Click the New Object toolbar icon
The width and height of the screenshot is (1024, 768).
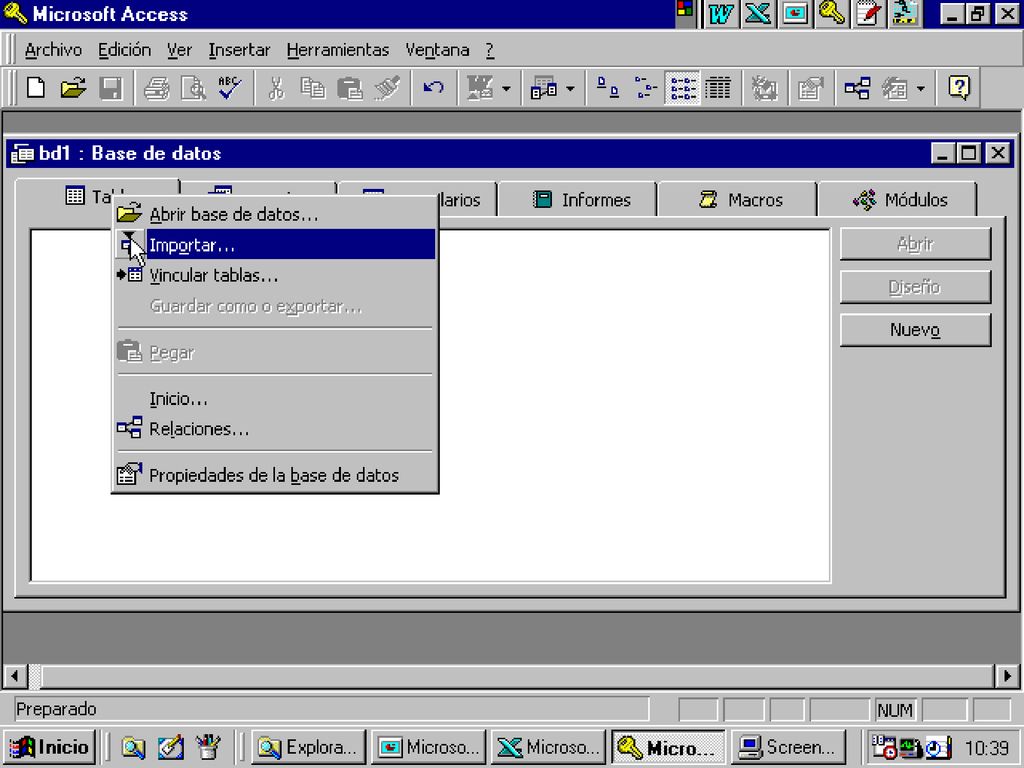(x=895, y=88)
